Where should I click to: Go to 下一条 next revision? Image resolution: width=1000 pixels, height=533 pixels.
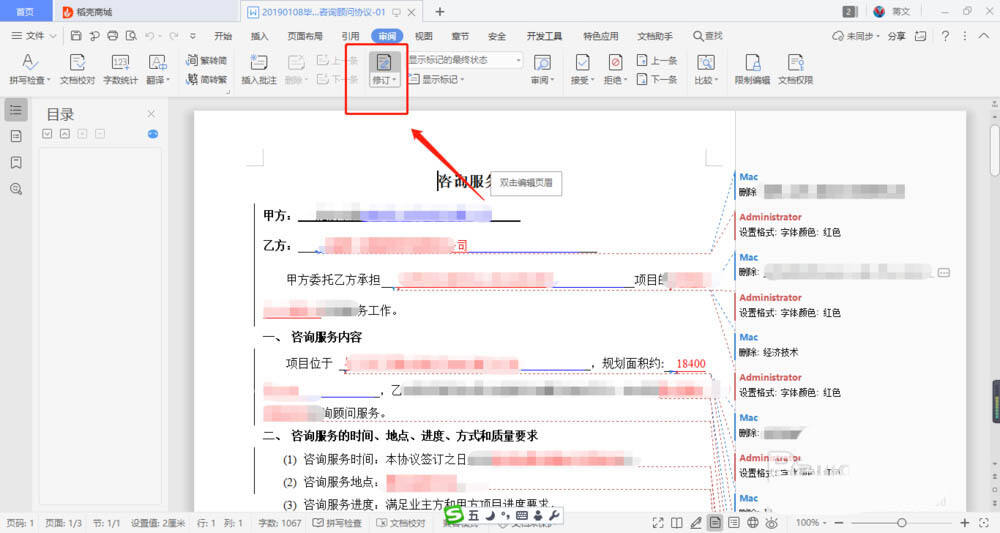(657, 79)
